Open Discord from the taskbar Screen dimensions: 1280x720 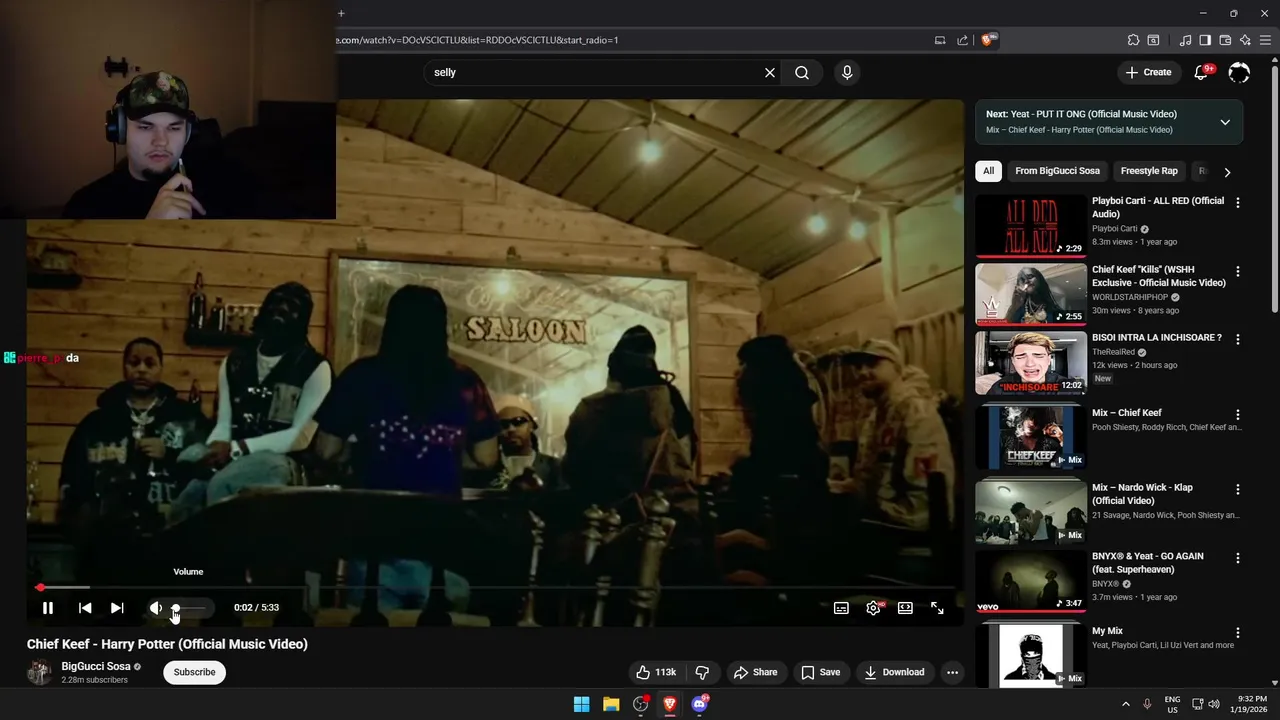(700, 704)
